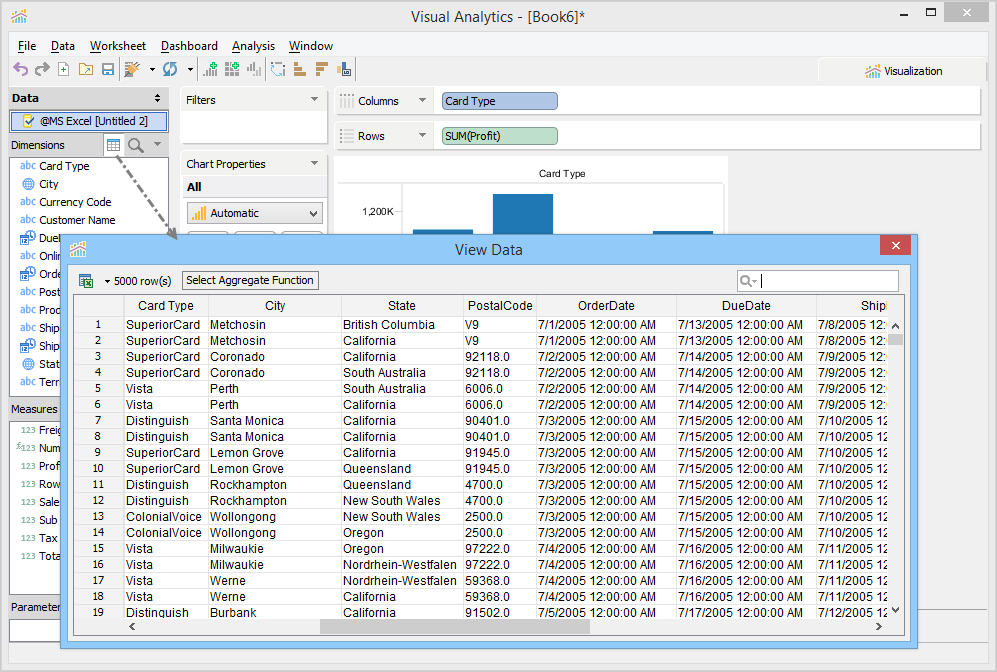997x672 pixels.
Task: Click the View Data search input field
Action: [x=829, y=281]
